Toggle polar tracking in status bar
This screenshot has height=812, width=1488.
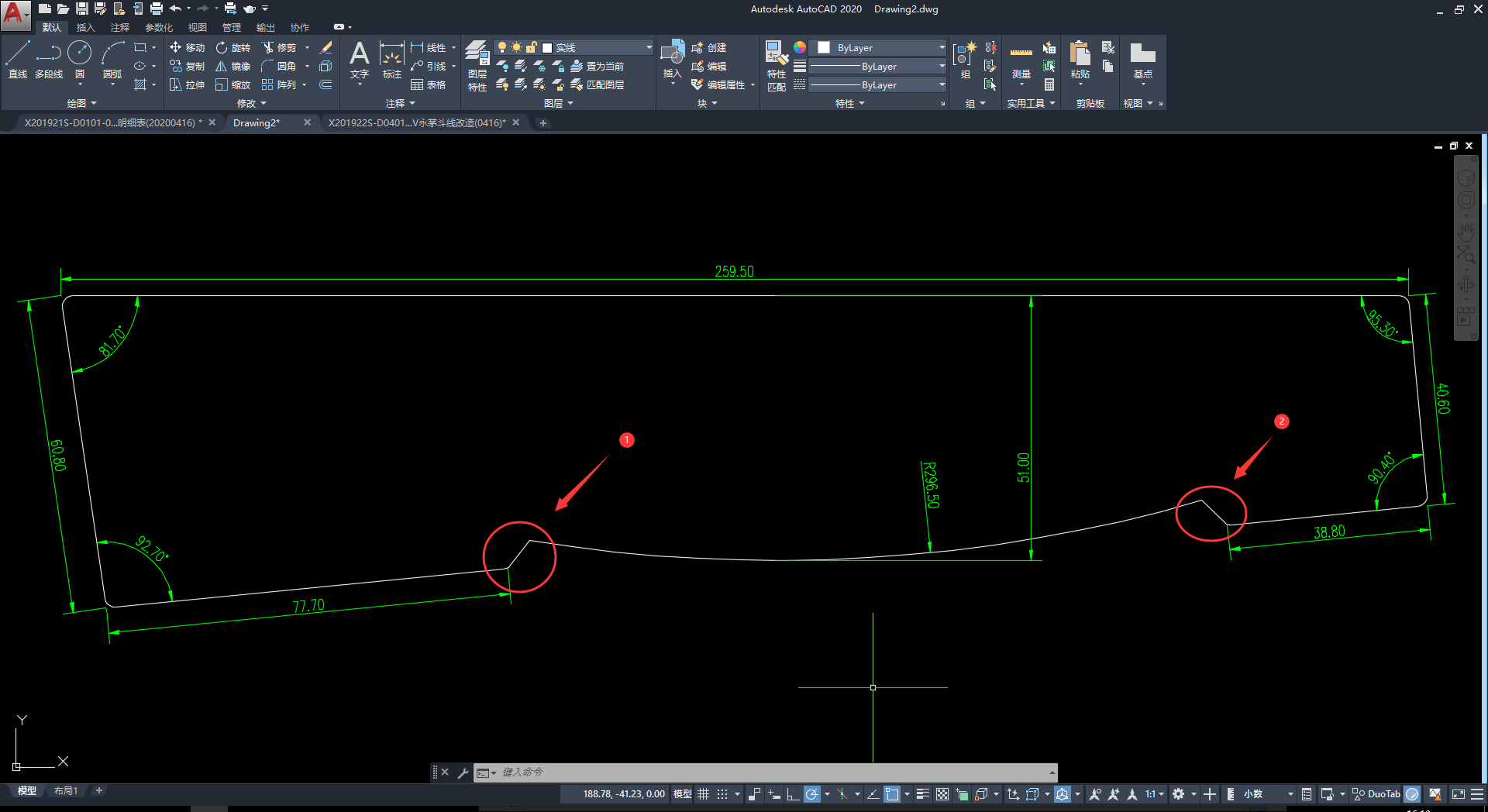click(x=811, y=793)
